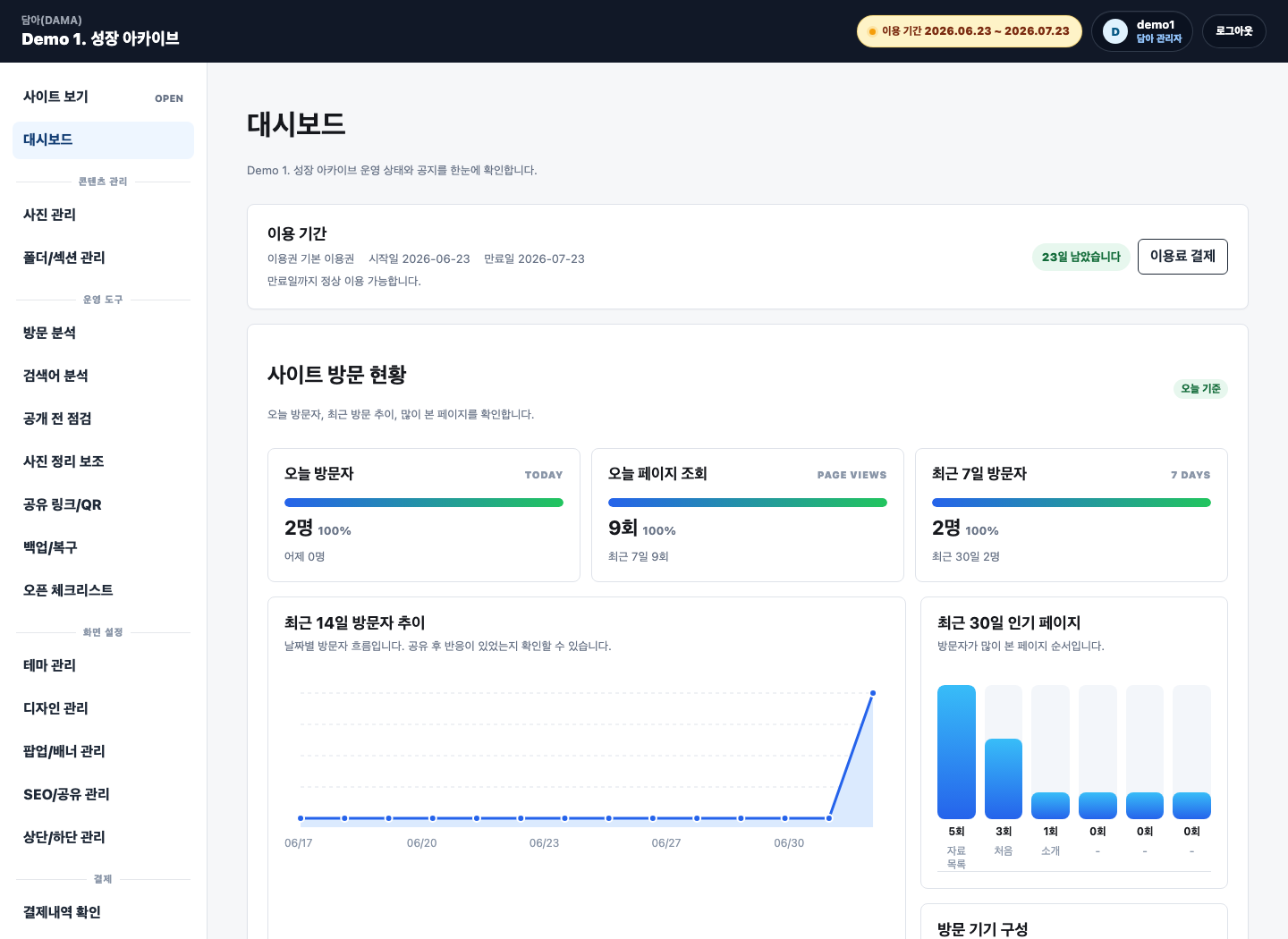Open 팝업/배너 관리 menu item
The width and height of the screenshot is (1288, 939).
click(103, 751)
